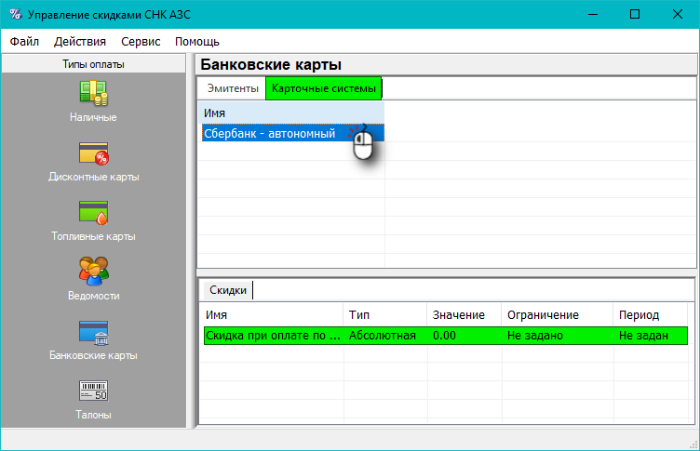This screenshot has width=700, height=451.
Task: Open the Дисконтные карты icon
Action: click(x=93, y=153)
